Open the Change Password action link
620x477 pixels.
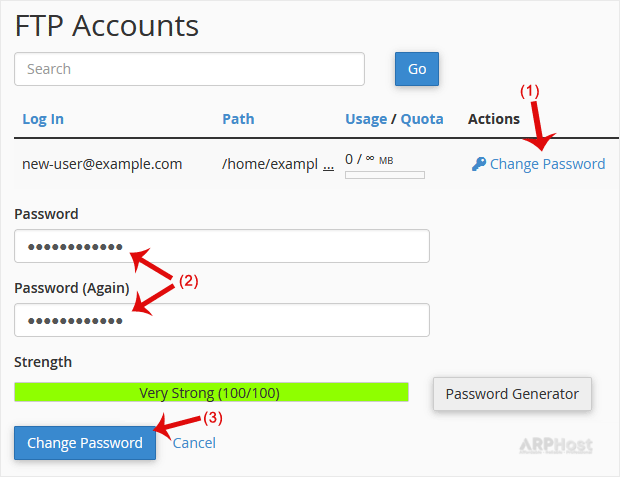(x=547, y=164)
